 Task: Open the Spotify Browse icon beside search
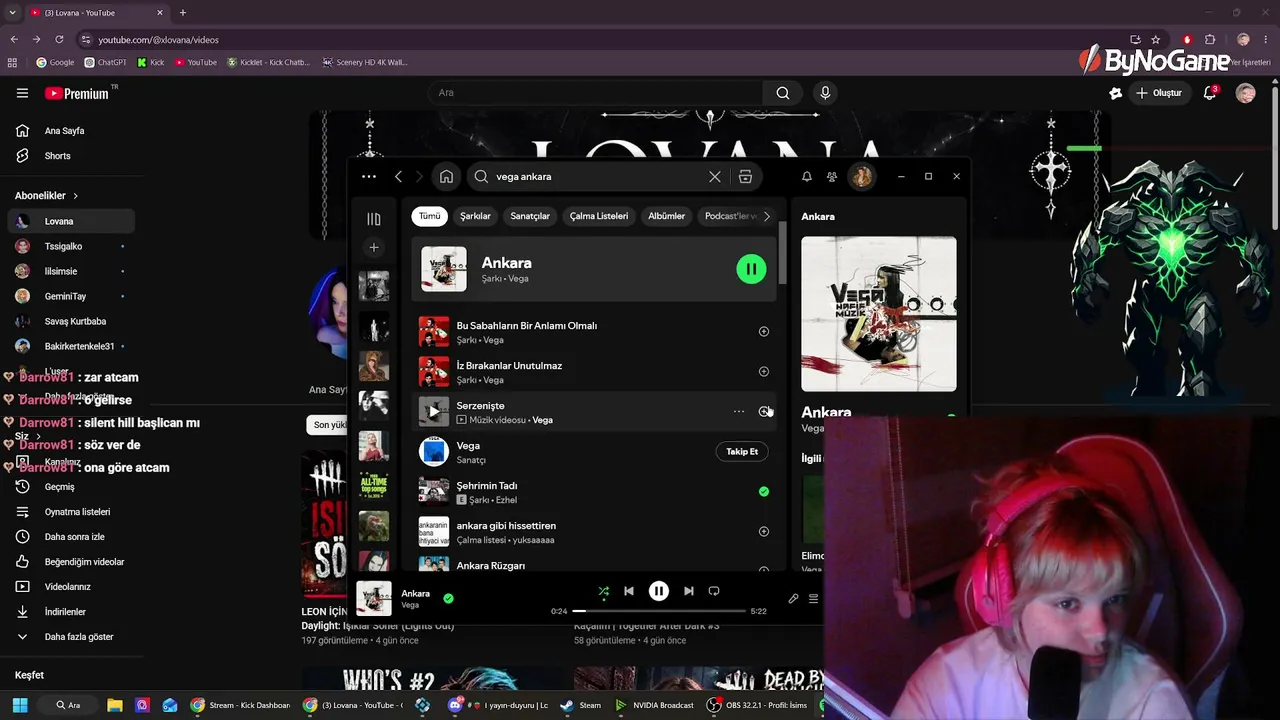(745, 177)
